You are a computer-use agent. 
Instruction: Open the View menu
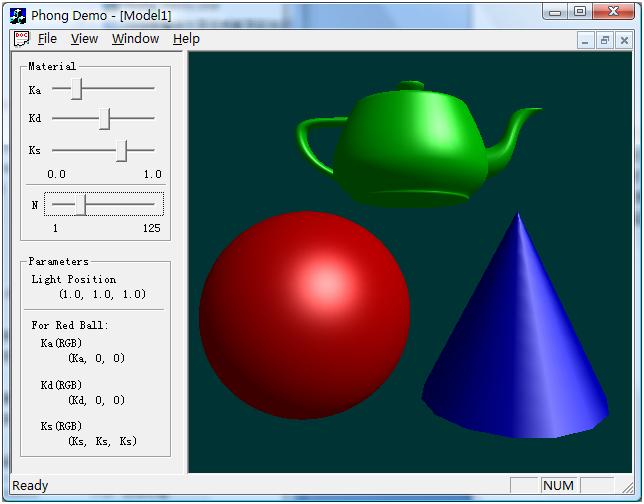click(x=84, y=39)
